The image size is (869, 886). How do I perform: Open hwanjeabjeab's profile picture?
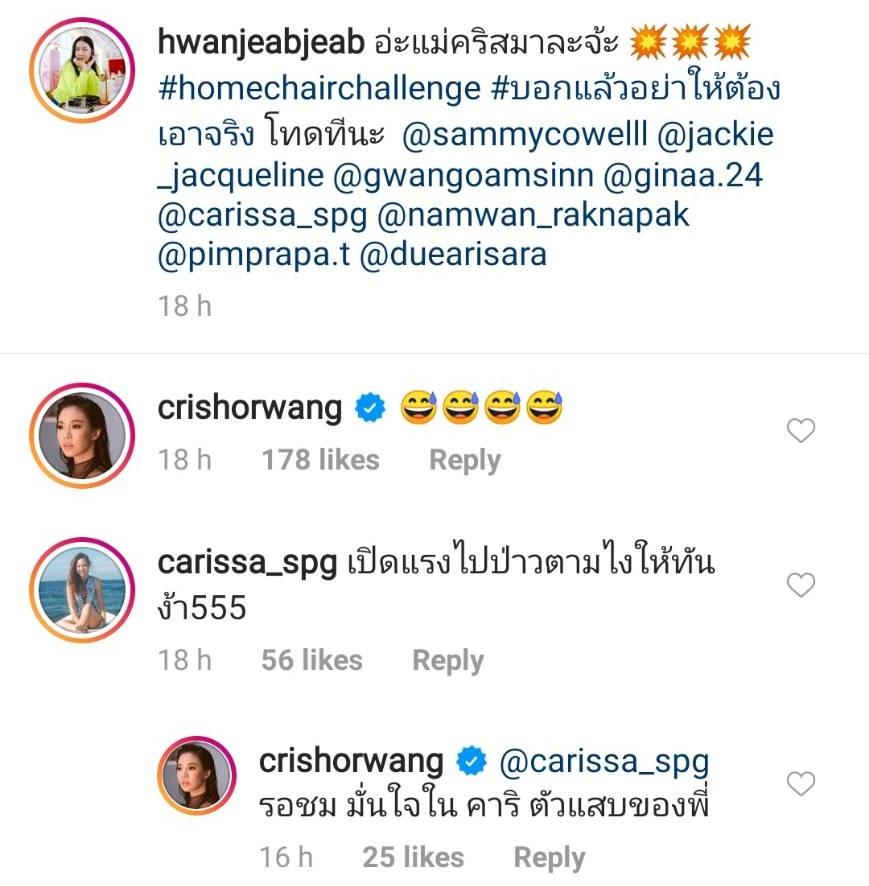click(82, 70)
